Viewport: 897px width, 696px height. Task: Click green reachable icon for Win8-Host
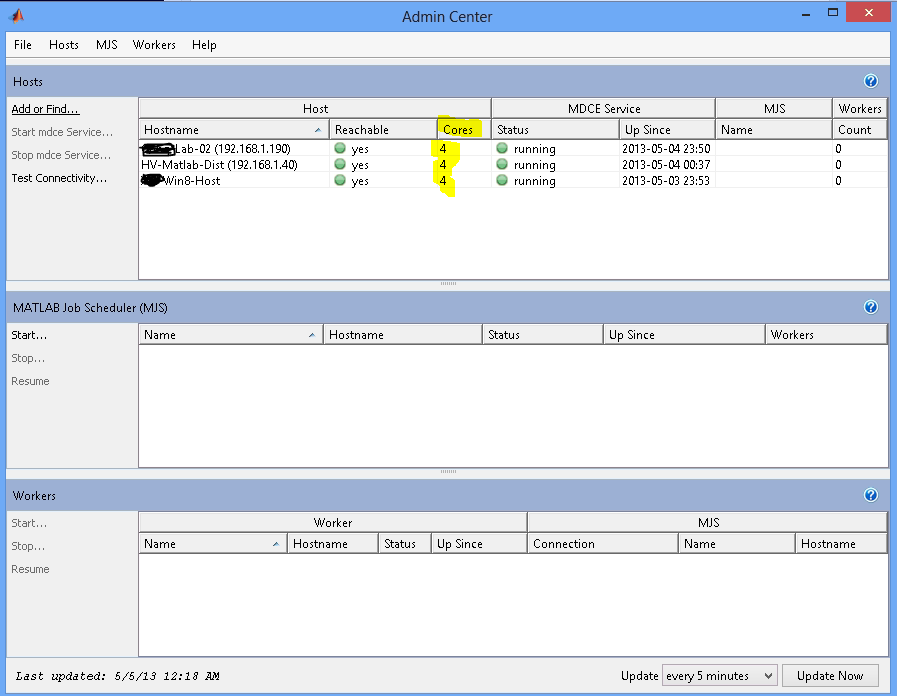point(340,180)
